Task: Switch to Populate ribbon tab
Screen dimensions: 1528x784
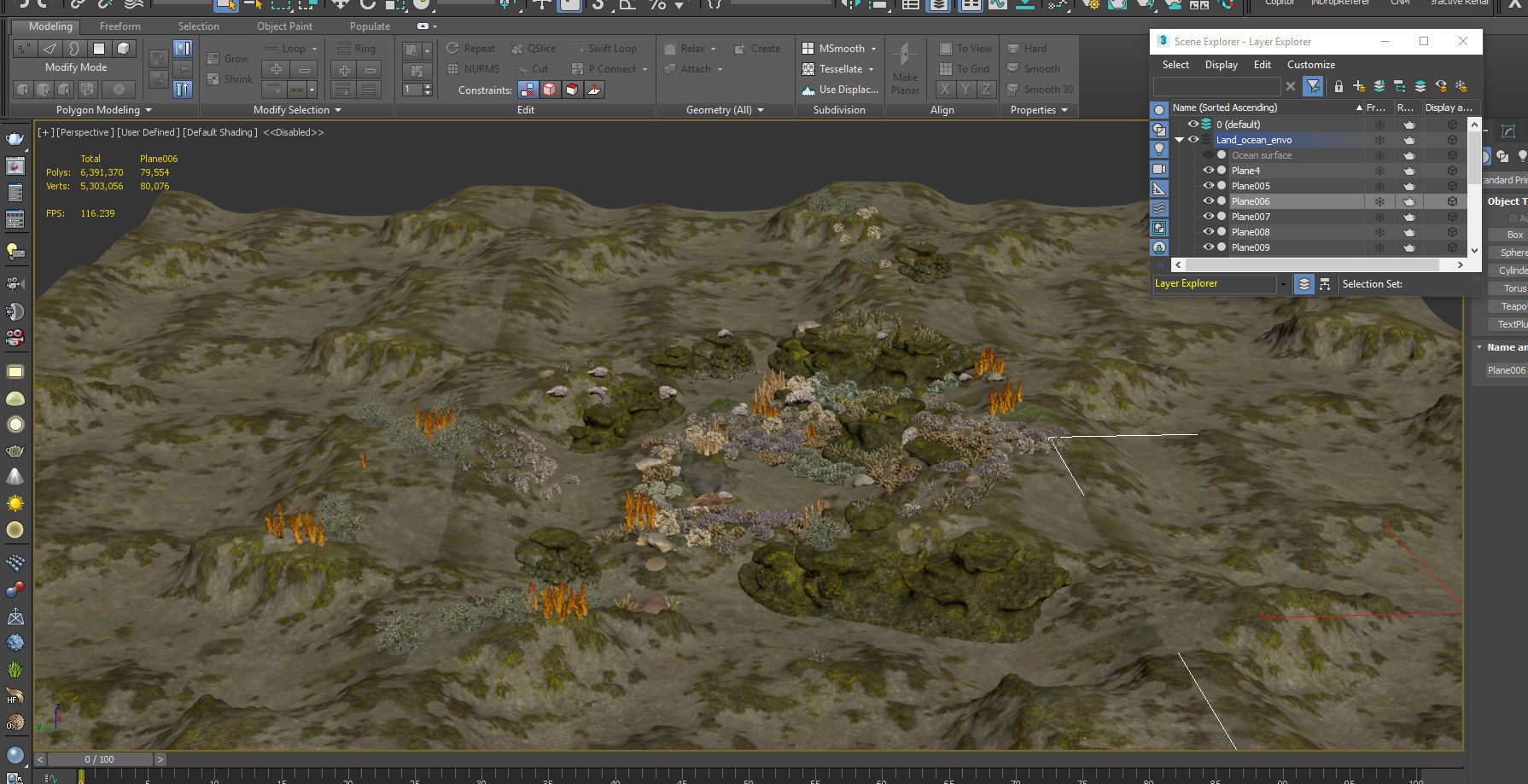Action: point(370,26)
